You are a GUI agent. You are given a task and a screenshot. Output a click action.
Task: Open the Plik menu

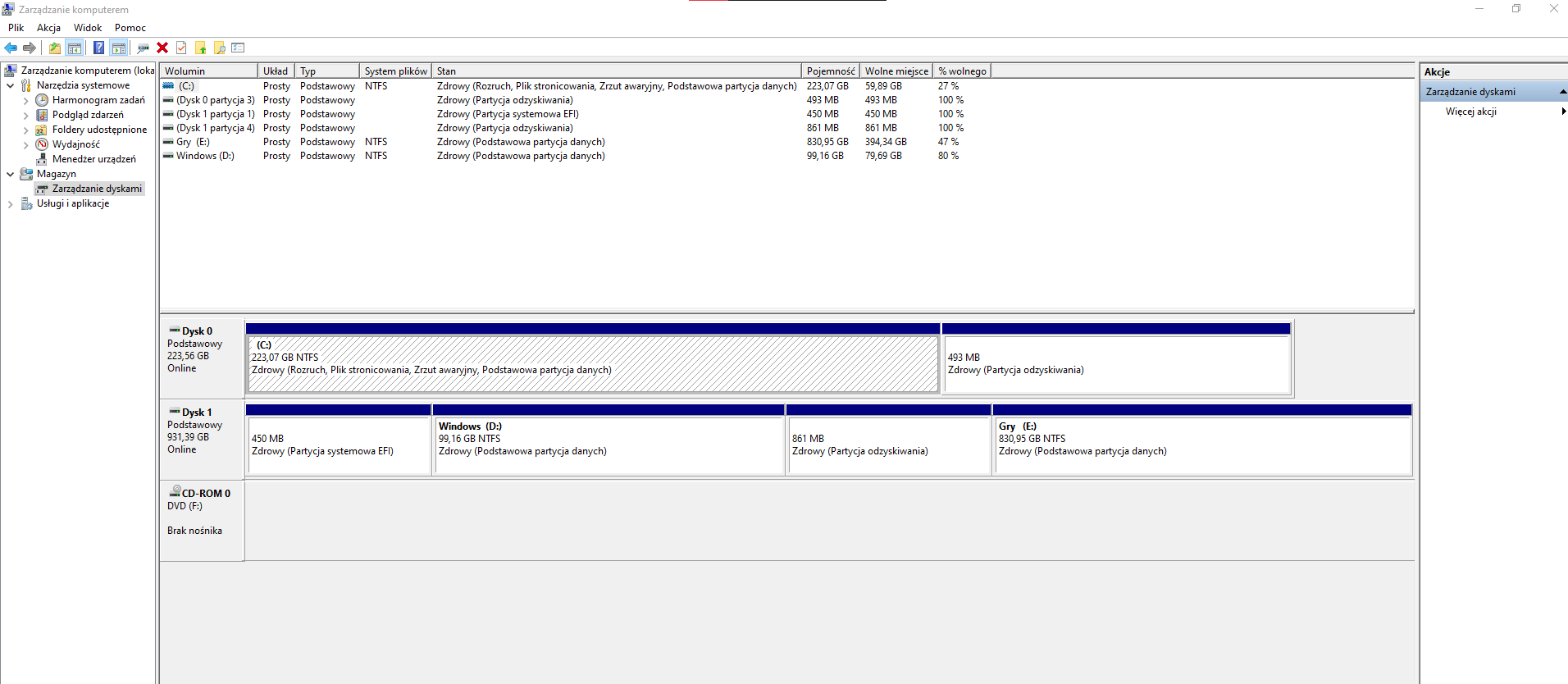coord(16,28)
